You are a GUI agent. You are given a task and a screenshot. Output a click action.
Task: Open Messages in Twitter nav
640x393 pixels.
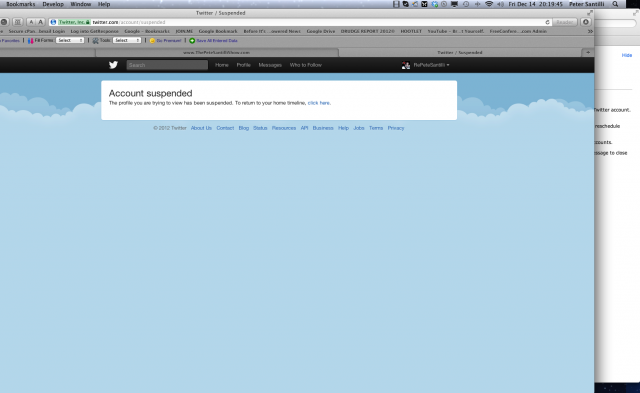pyautogui.click(x=270, y=65)
